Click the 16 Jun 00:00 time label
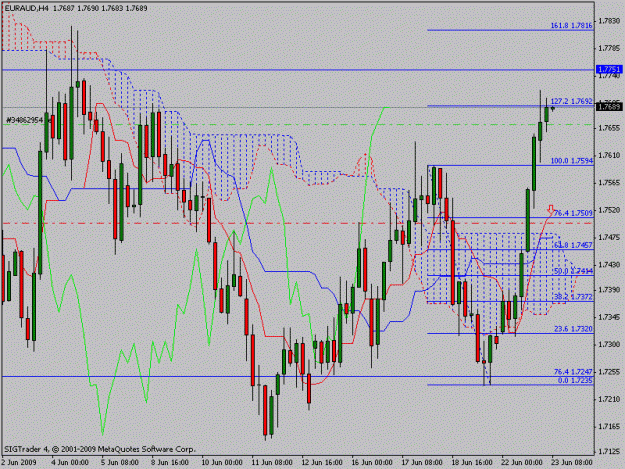 (372, 462)
